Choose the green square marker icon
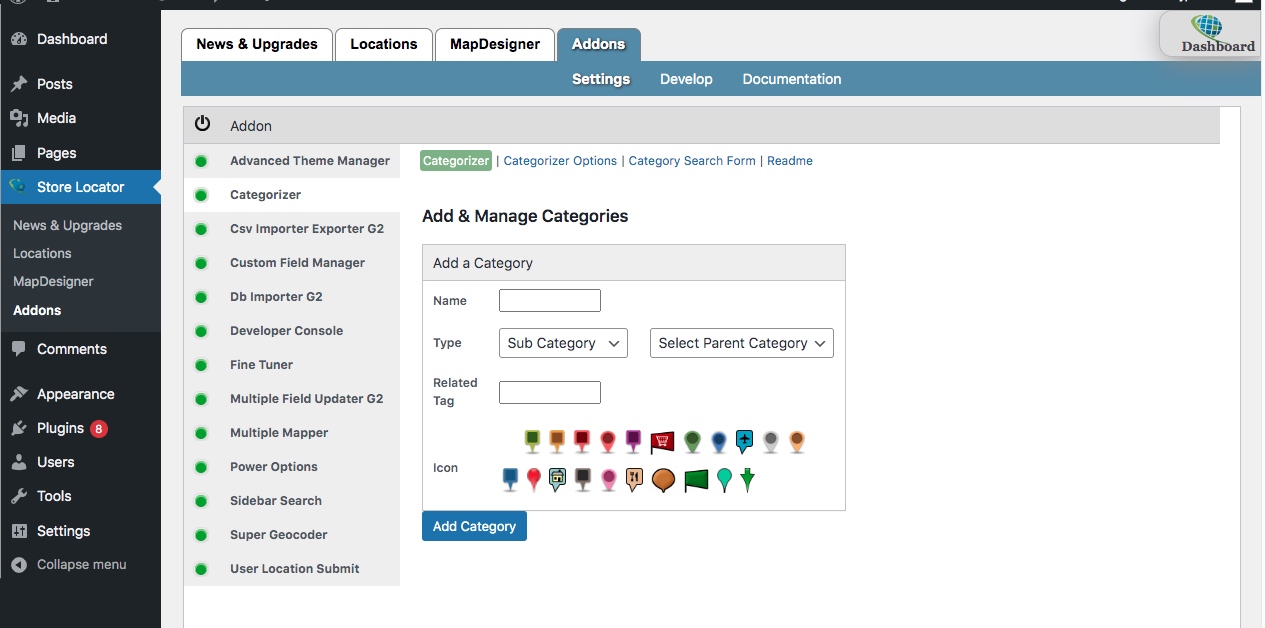This screenshot has width=1265, height=628. pyautogui.click(x=533, y=441)
